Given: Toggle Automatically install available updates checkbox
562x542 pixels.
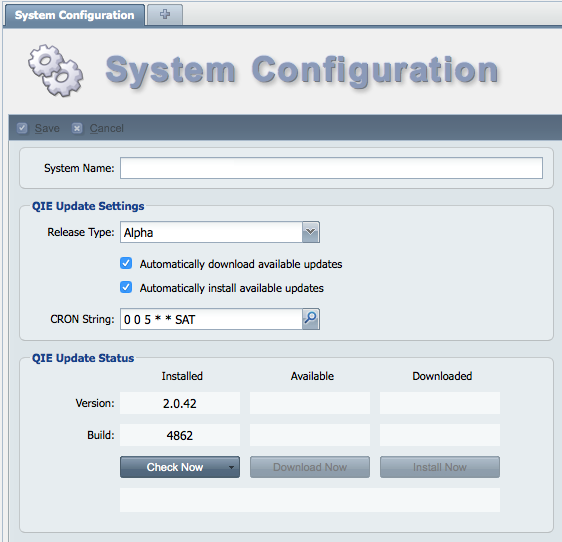Looking at the screenshot, I should 126,287.
